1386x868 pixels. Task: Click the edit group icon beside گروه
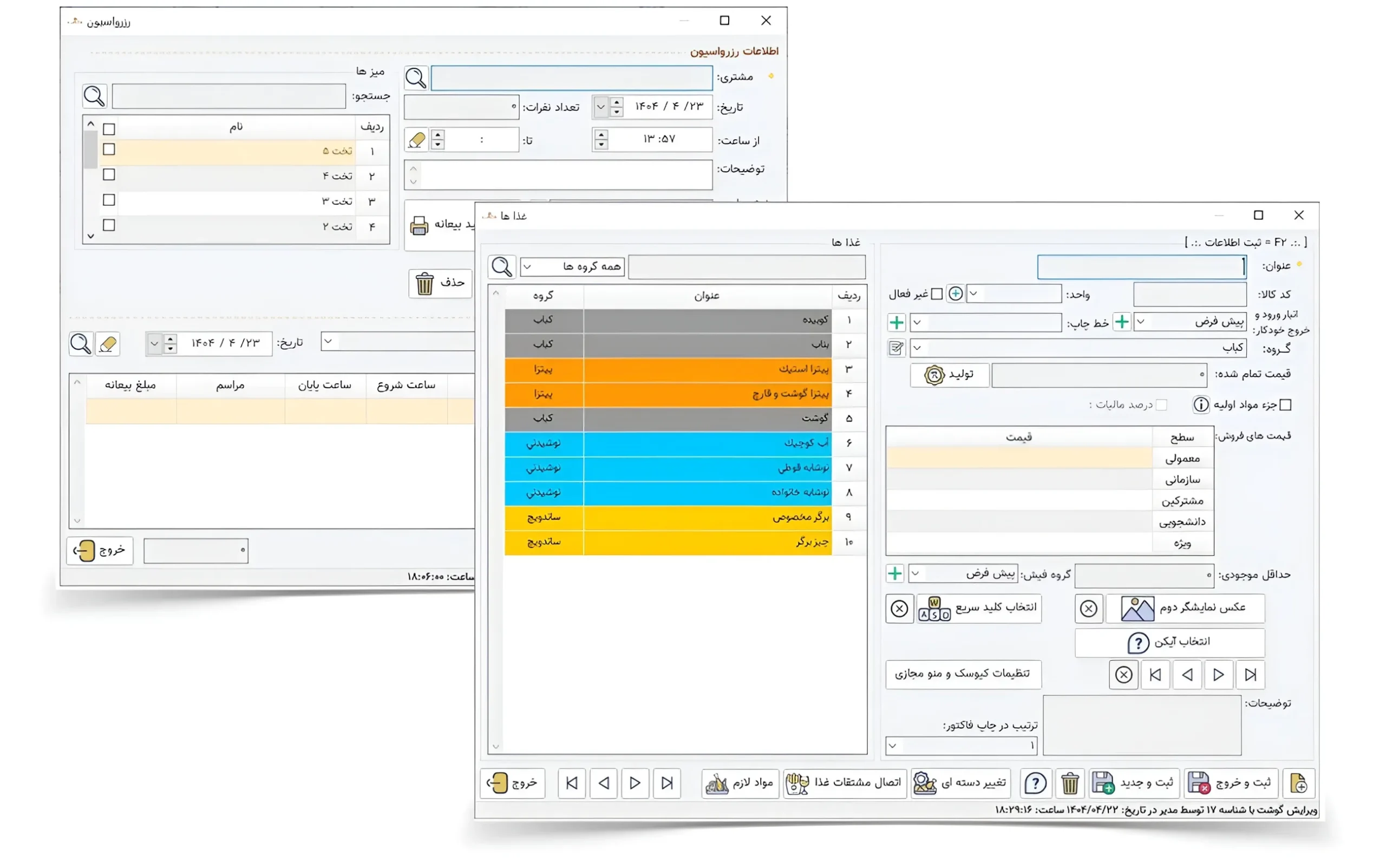pyautogui.click(x=896, y=348)
